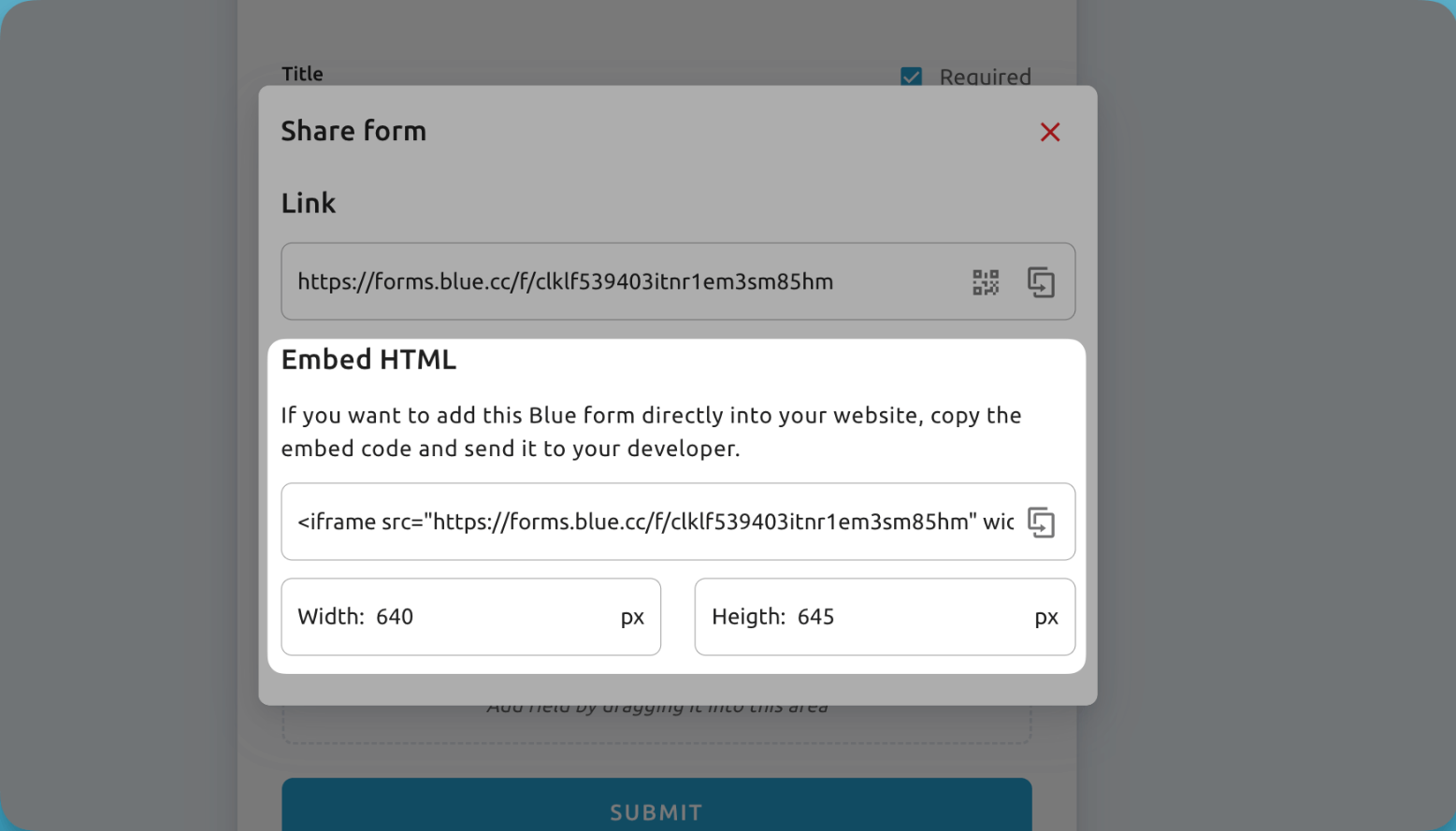Click the add field drag area text

656,709
